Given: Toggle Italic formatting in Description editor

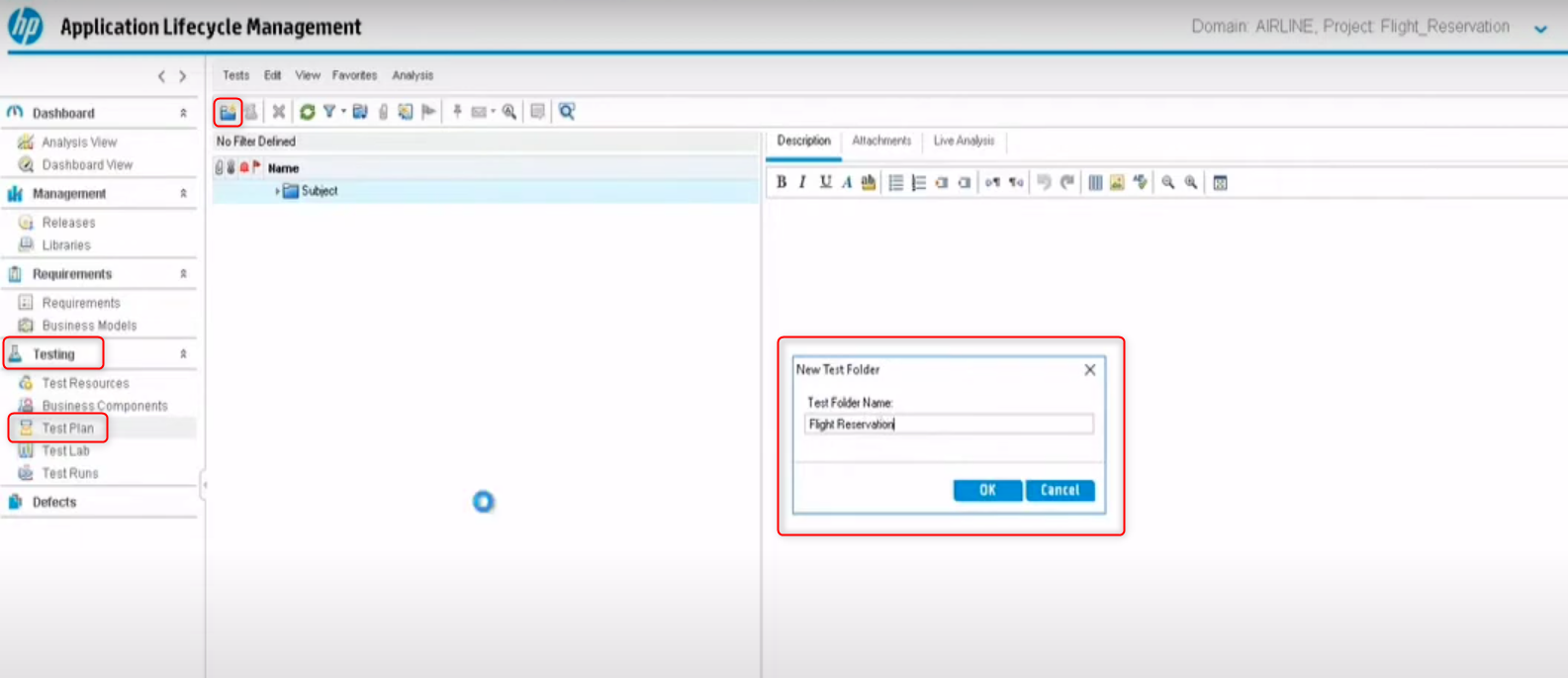Looking at the screenshot, I should click(802, 182).
